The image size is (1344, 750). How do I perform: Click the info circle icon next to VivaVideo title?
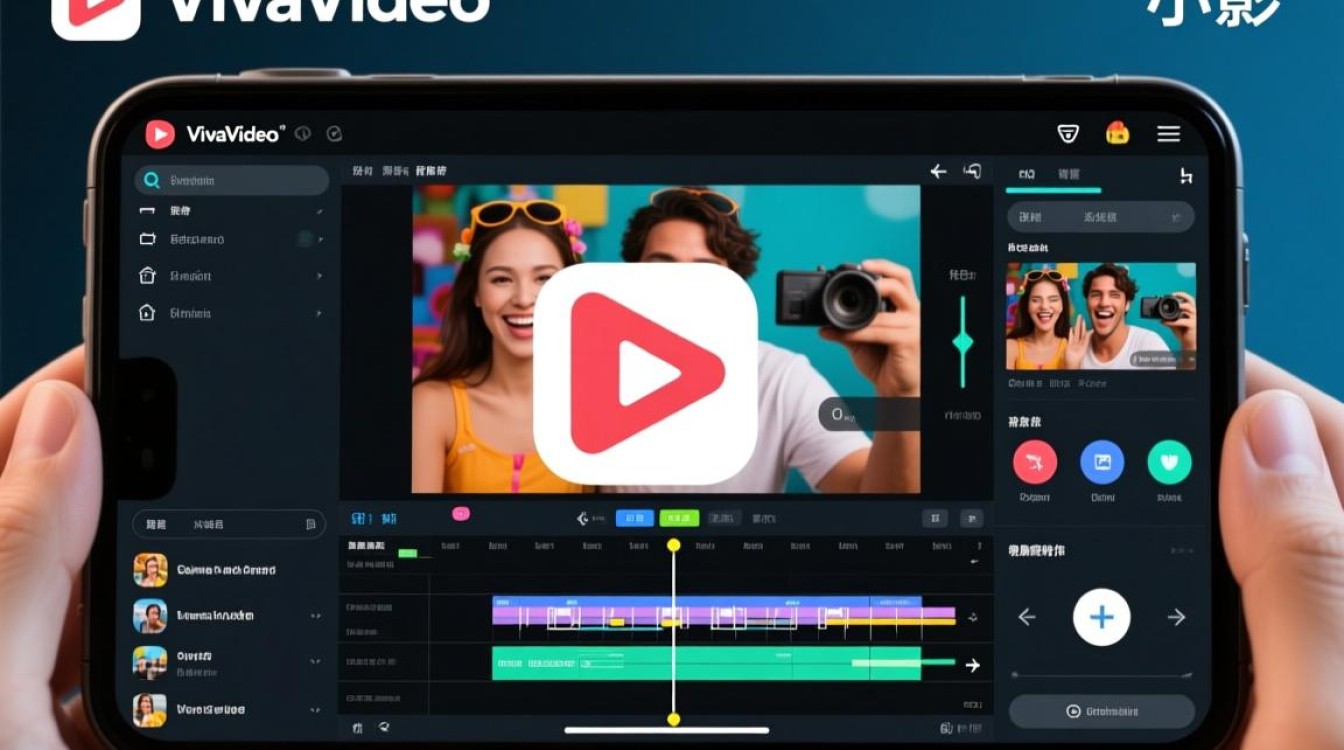[x=303, y=134]
